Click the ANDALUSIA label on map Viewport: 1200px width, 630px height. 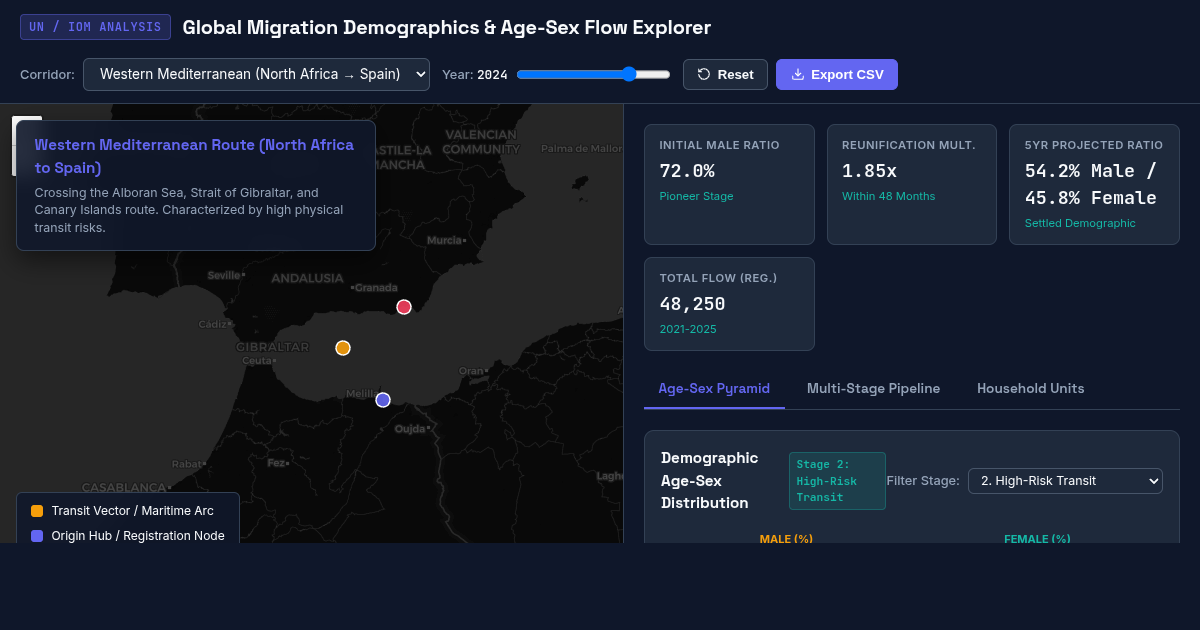(x=307, y=278)
